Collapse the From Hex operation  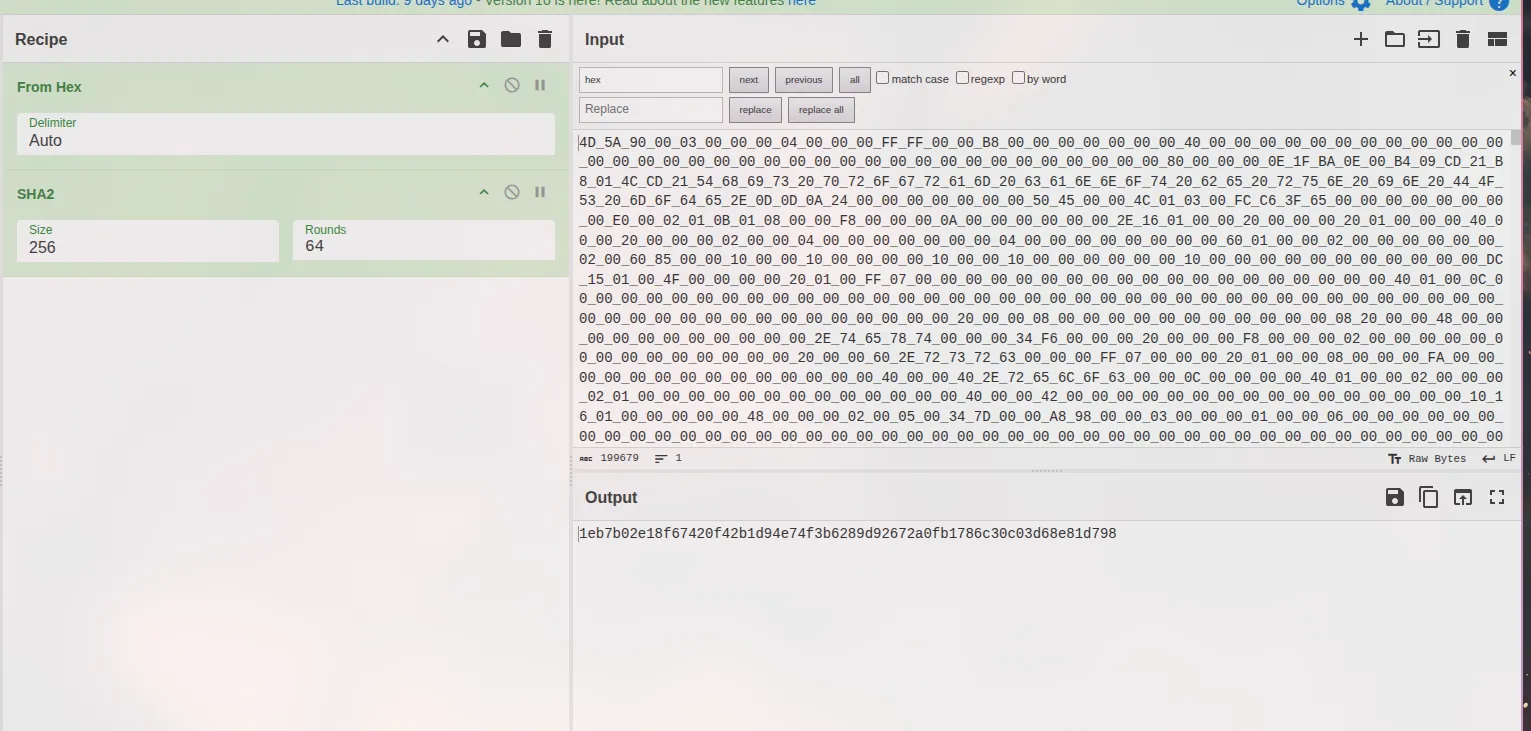click(484, 86)
